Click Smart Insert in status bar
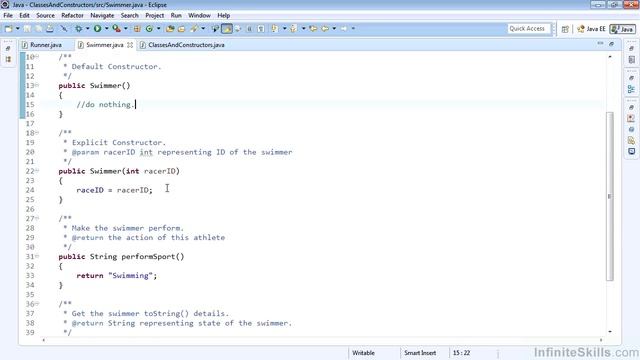 point(420,353)
